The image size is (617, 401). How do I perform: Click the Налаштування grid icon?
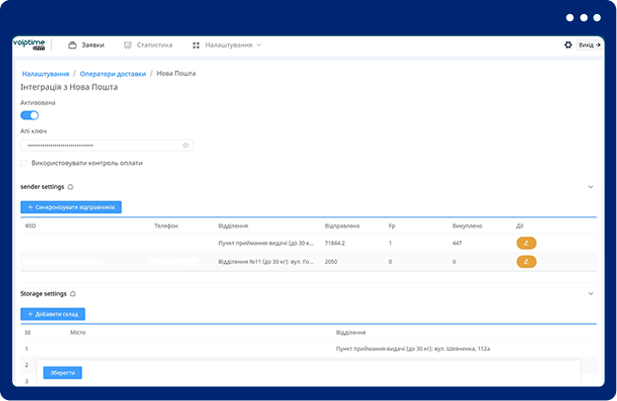pos(196,45)
